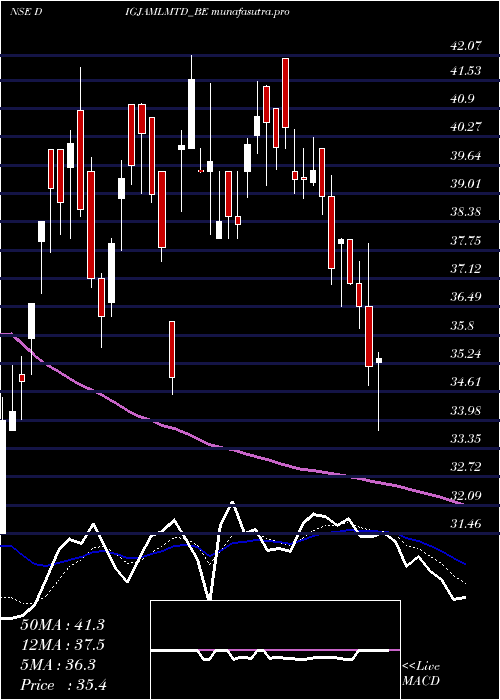Click the 36.49 price axis label
This screenshot has height=700, width=500.
pyautogui.click(x=467, y=297)
